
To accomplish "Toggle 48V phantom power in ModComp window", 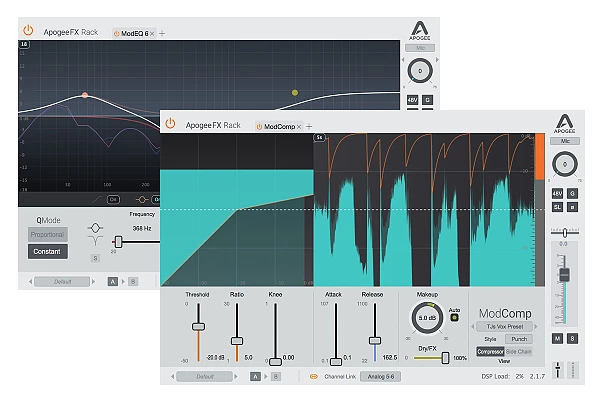I will (557, 194).
